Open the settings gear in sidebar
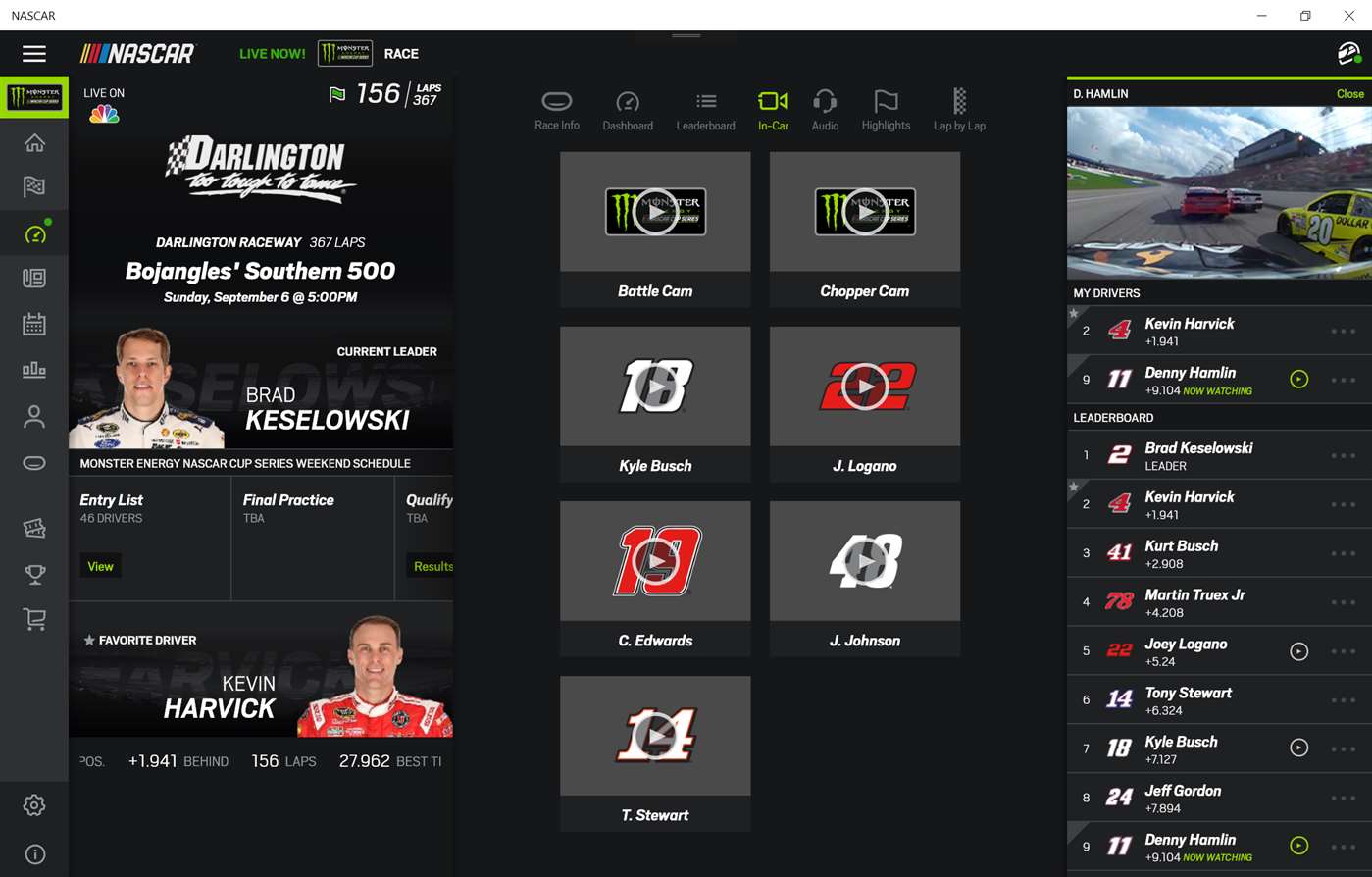Screen dimensions: 1372x877 point(34,805)
